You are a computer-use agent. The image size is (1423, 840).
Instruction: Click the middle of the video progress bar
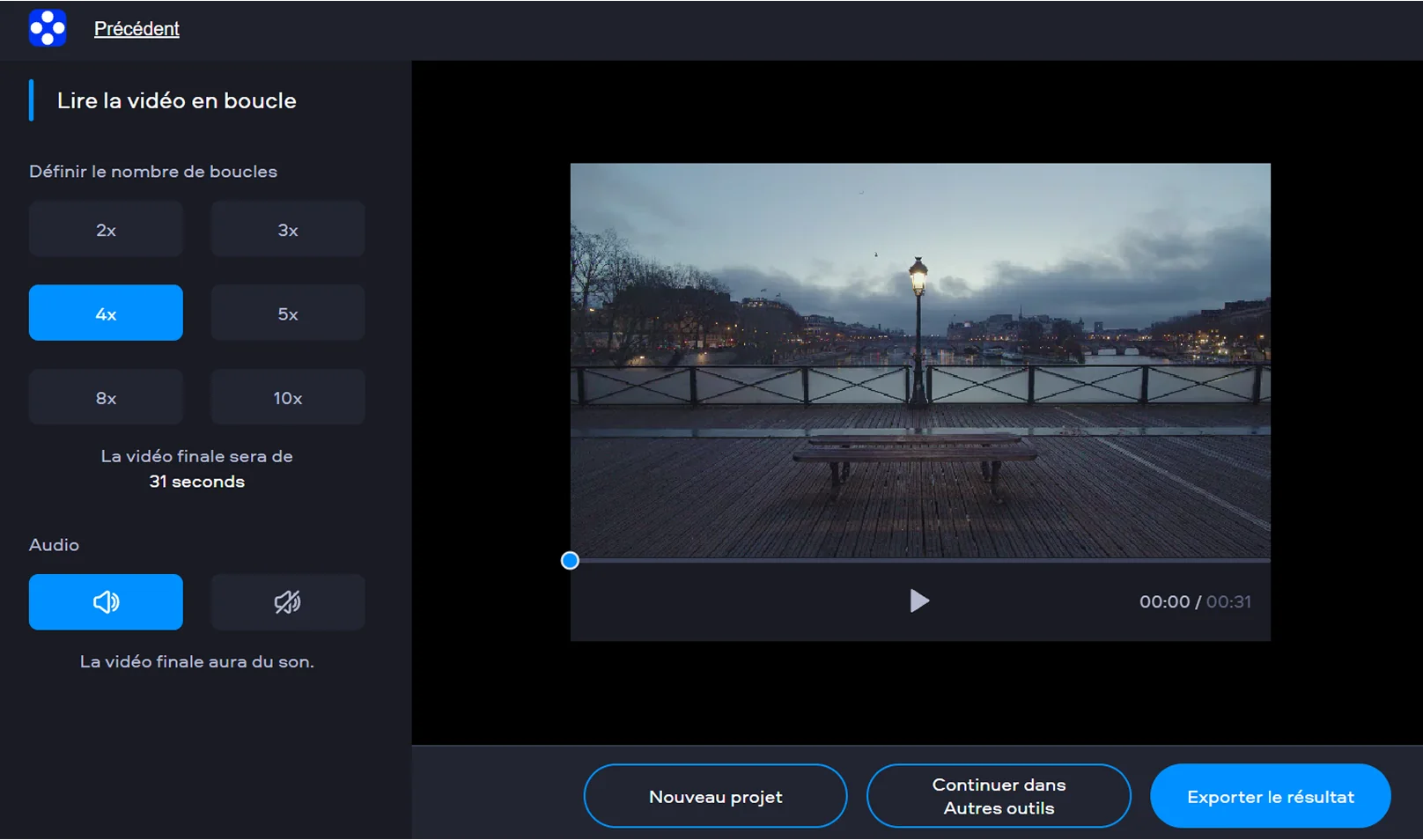920,561
